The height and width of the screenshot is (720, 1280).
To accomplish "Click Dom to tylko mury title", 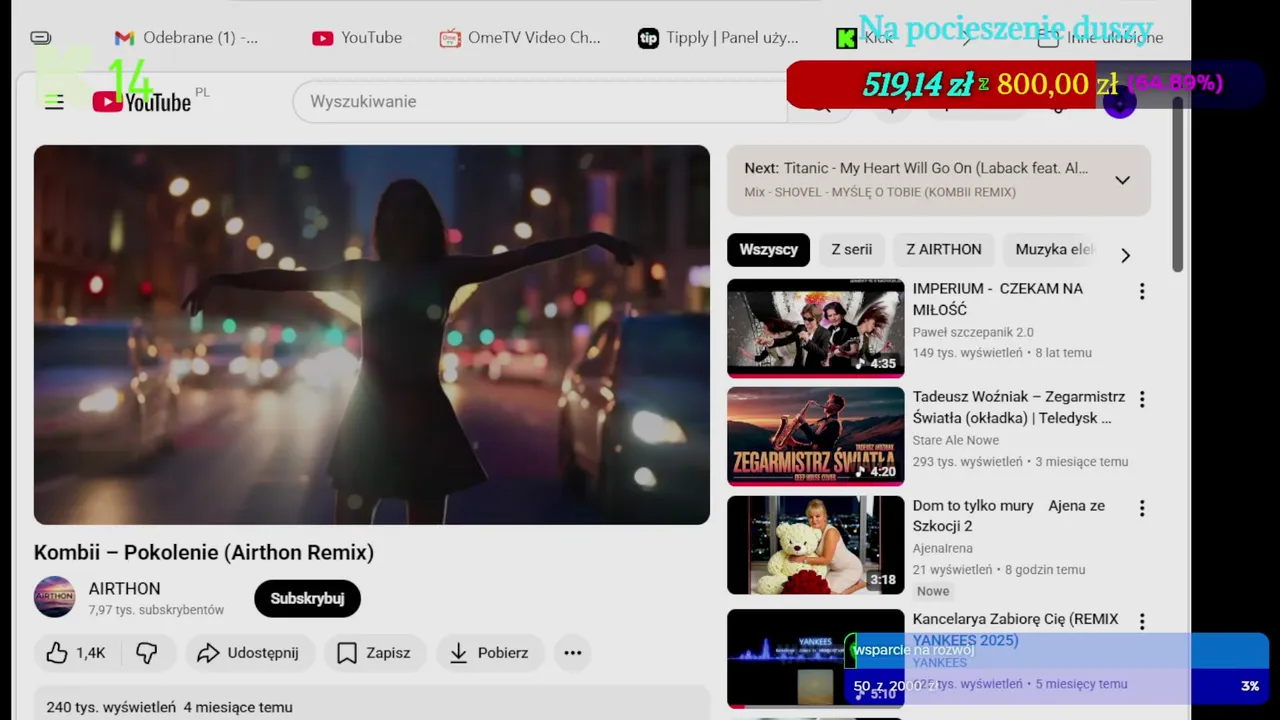I will (x=1008, y=516).
